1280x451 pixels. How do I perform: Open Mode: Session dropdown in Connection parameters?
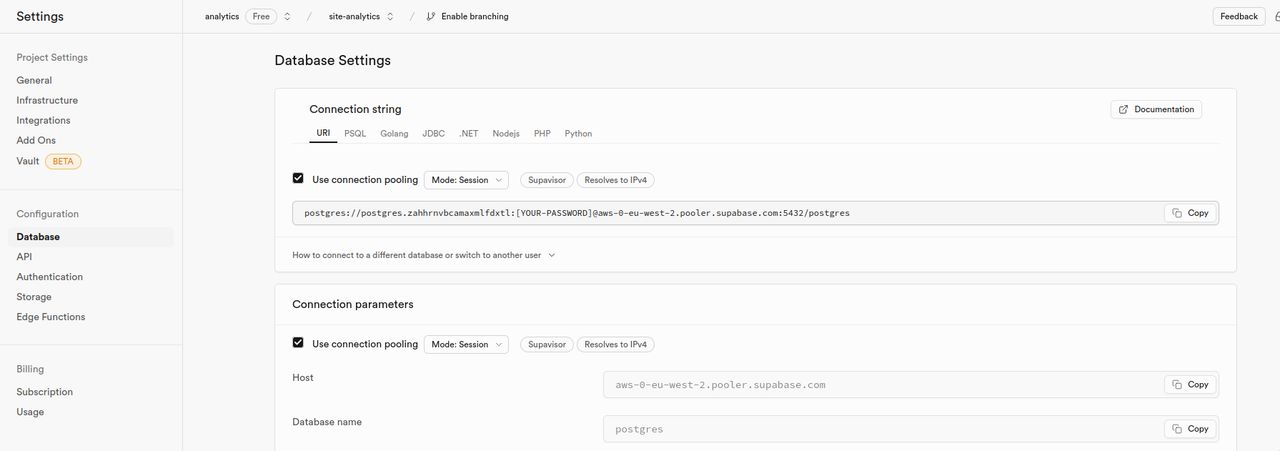coord(466,344)
